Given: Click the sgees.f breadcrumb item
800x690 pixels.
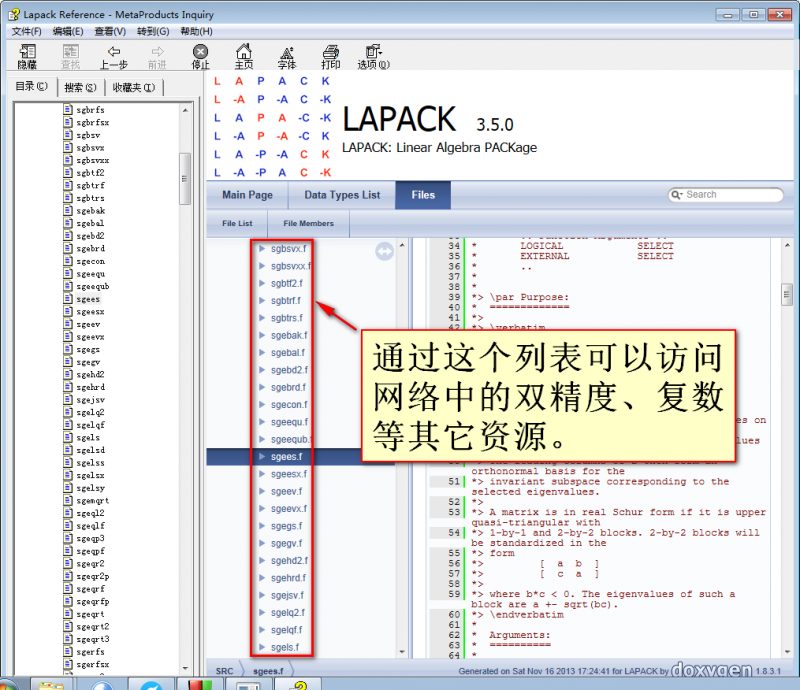Looking at the screenshot, I should 268,671.
